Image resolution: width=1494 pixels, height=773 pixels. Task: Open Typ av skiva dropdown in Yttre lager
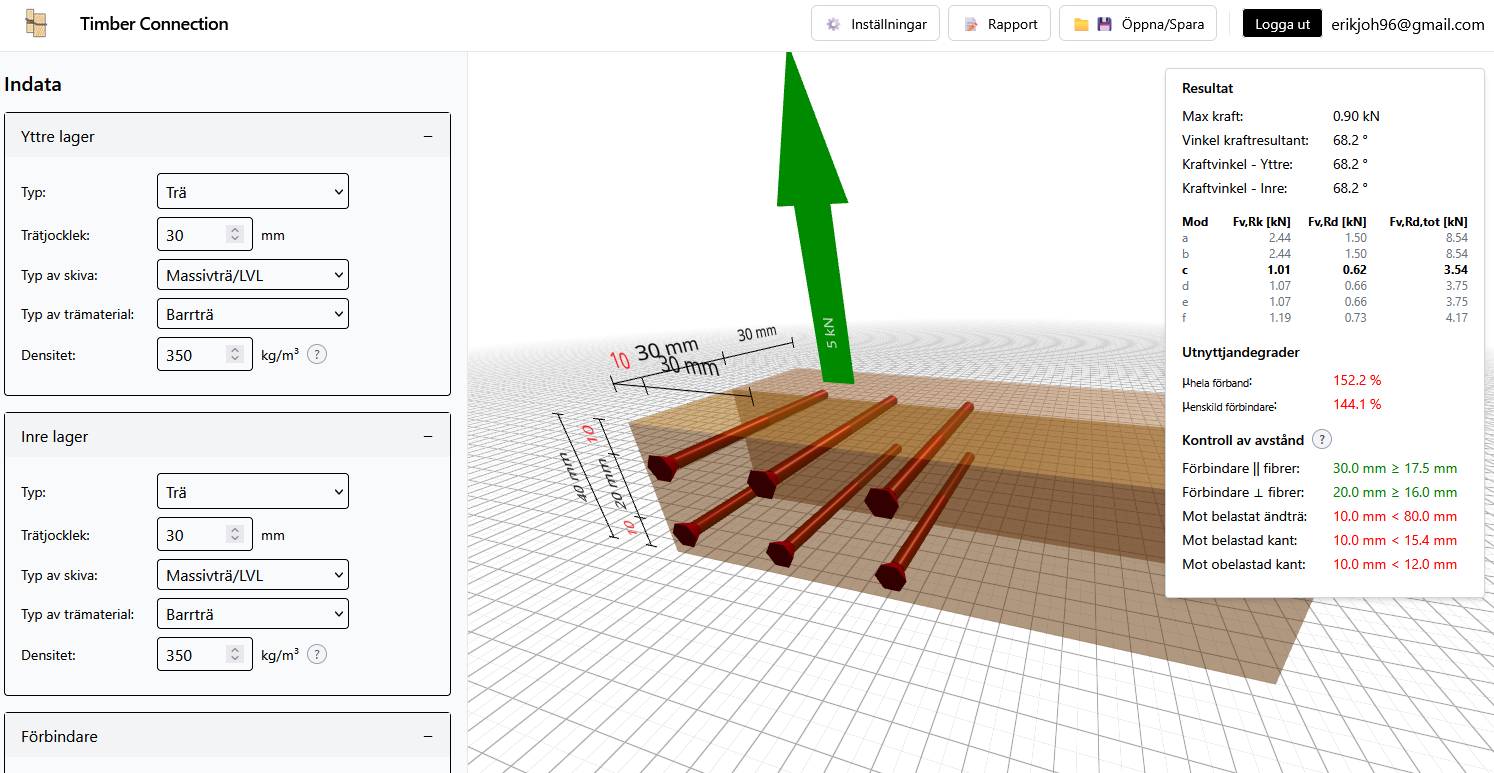(252, 275)
